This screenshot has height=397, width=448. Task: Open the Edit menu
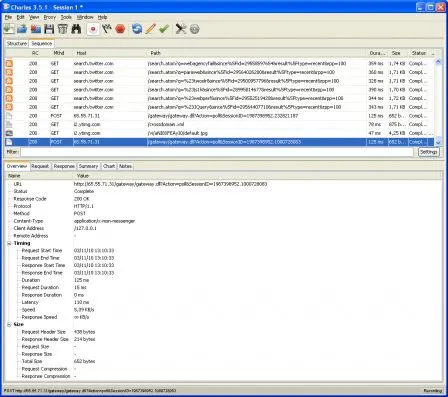[x=20, y=17]
